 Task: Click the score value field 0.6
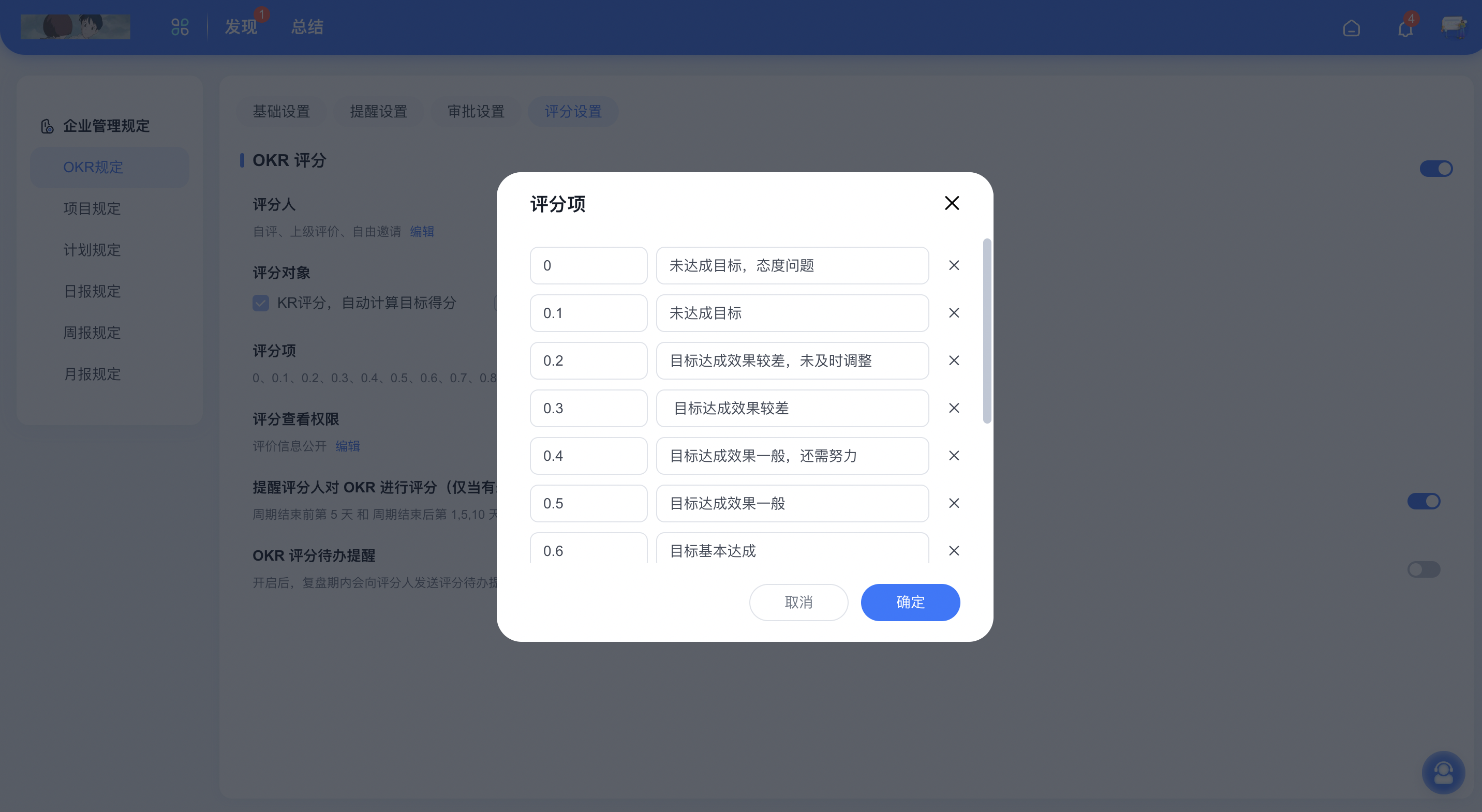click(588, 548)
